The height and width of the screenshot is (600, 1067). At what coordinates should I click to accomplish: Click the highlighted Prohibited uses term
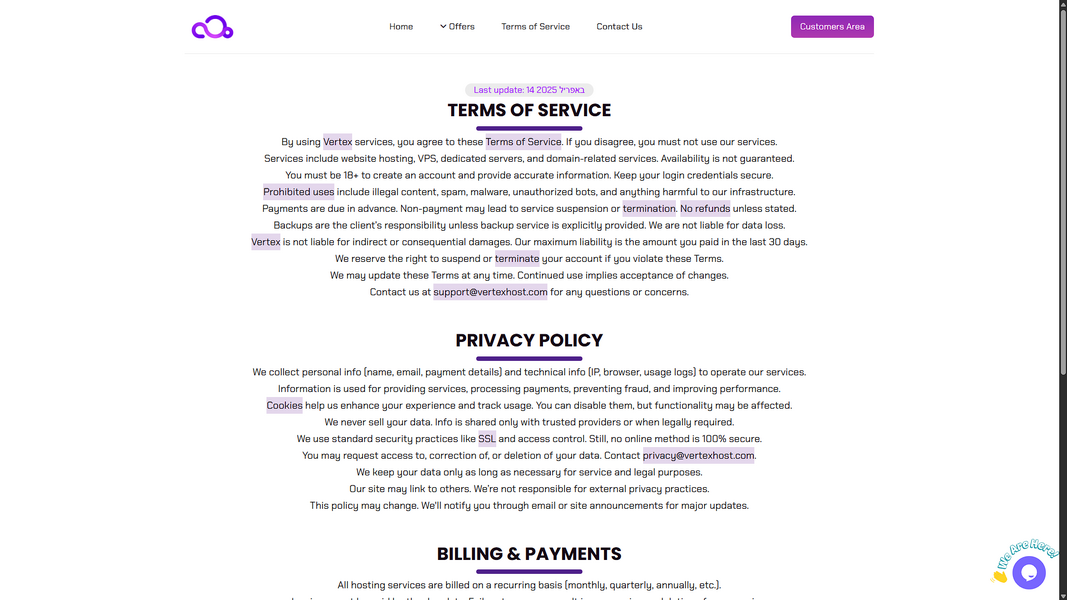click(x=299, y=192)
